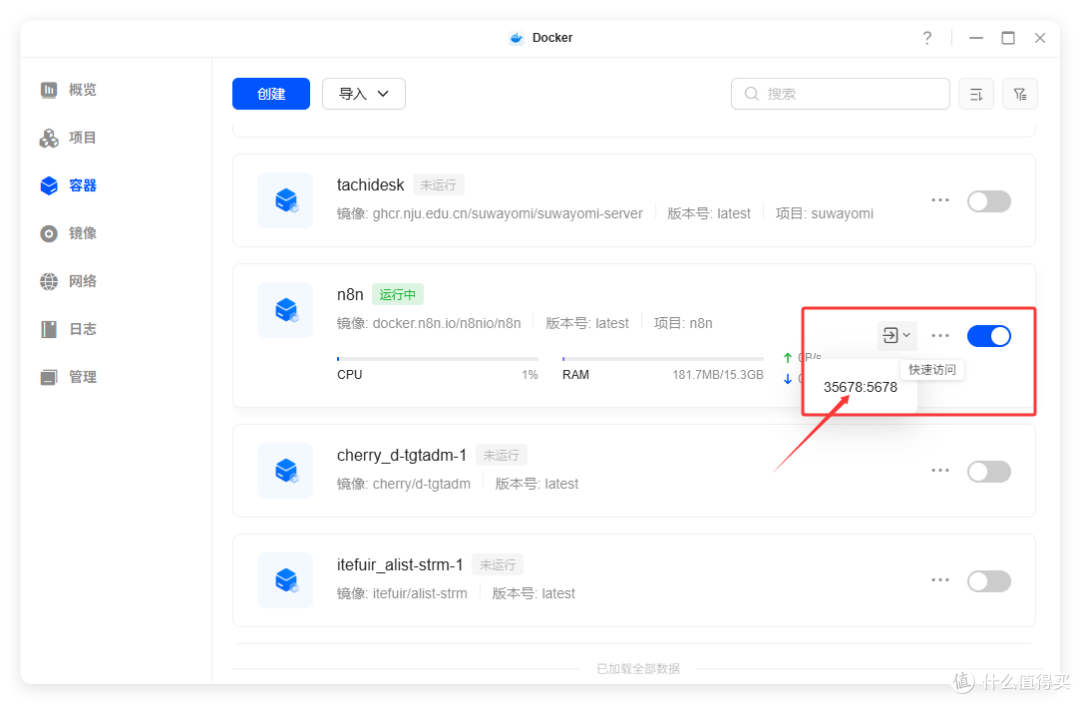This screenshot has width=1080, height=704.
Task: Click the 181.7MB/15.3GB RAM value
Action: 718,375
